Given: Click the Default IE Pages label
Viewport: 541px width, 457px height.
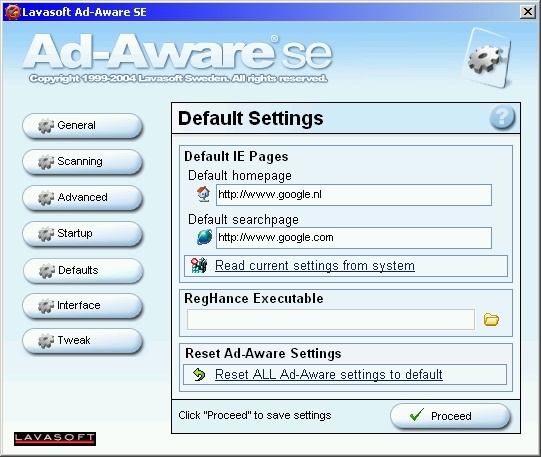Looking at the screenshot, I should tap(236, 157).
